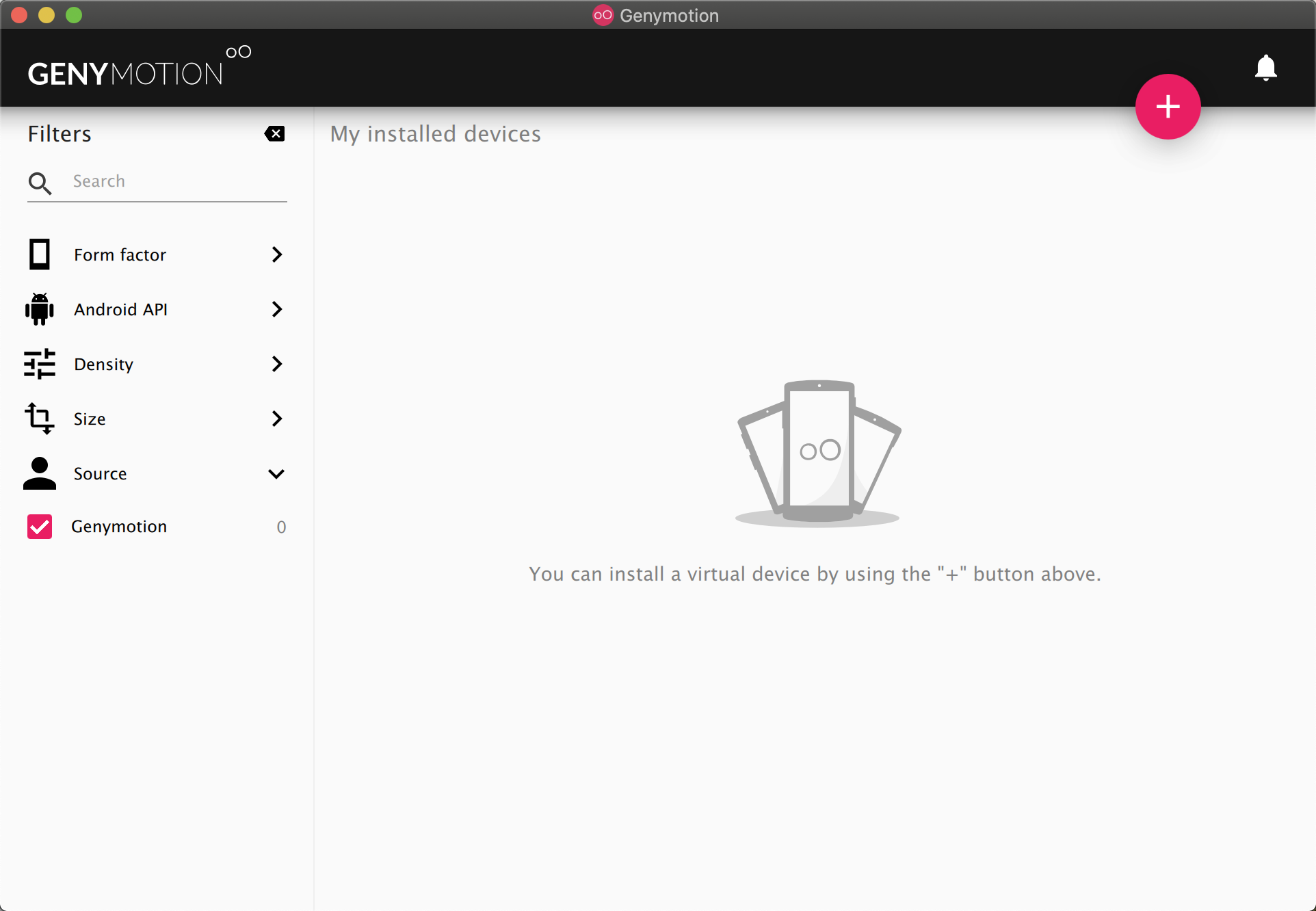
Task: Collapse the Source filter chevron
Action: pos(276,474)
